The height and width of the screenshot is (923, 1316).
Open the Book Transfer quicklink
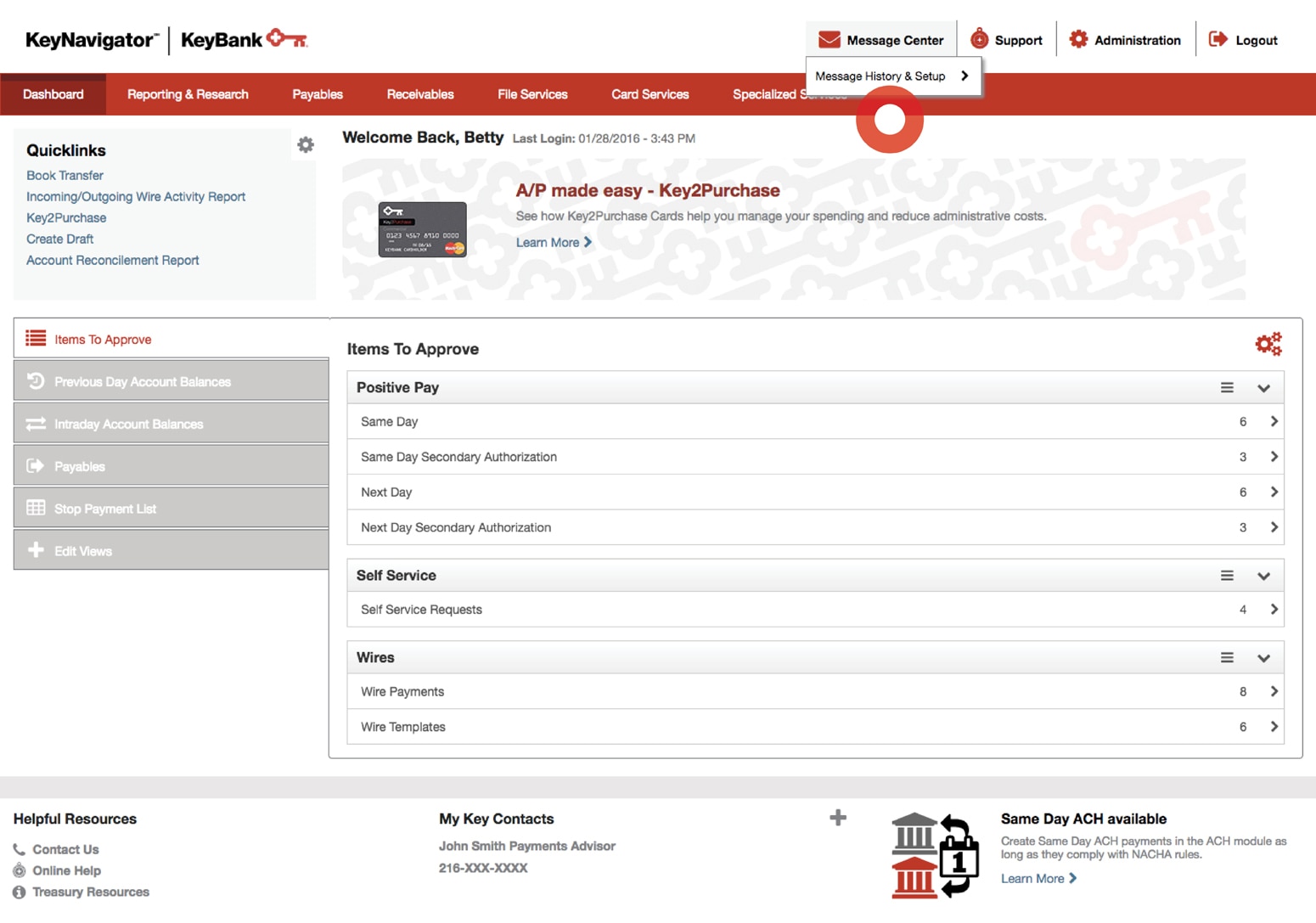coord(65,176)
